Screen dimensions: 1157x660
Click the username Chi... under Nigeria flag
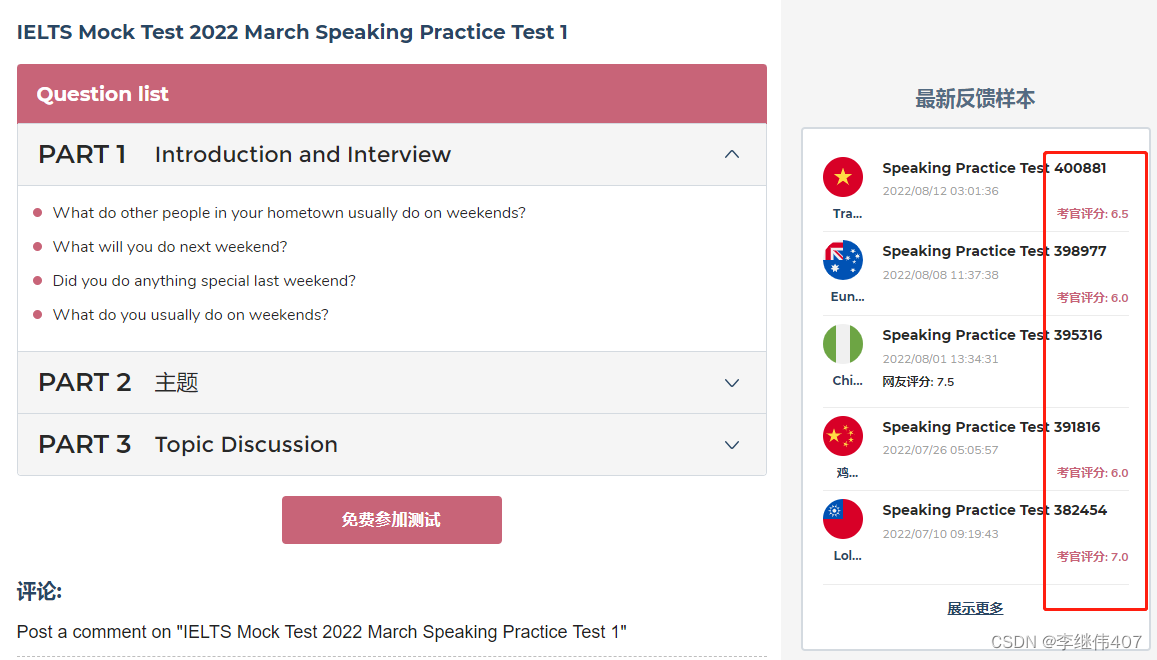pyautogui.click(x=847, y=381)
